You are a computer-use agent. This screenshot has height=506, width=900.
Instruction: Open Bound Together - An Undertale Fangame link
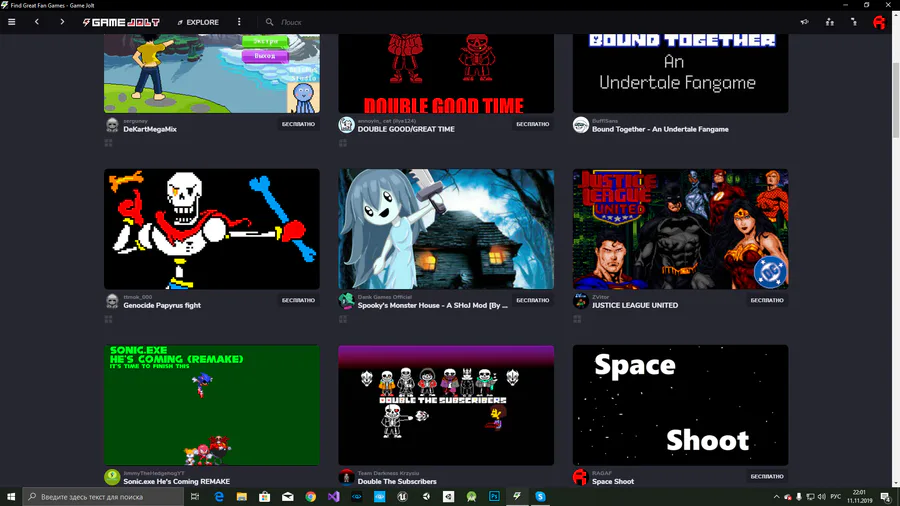click(660, 129)
